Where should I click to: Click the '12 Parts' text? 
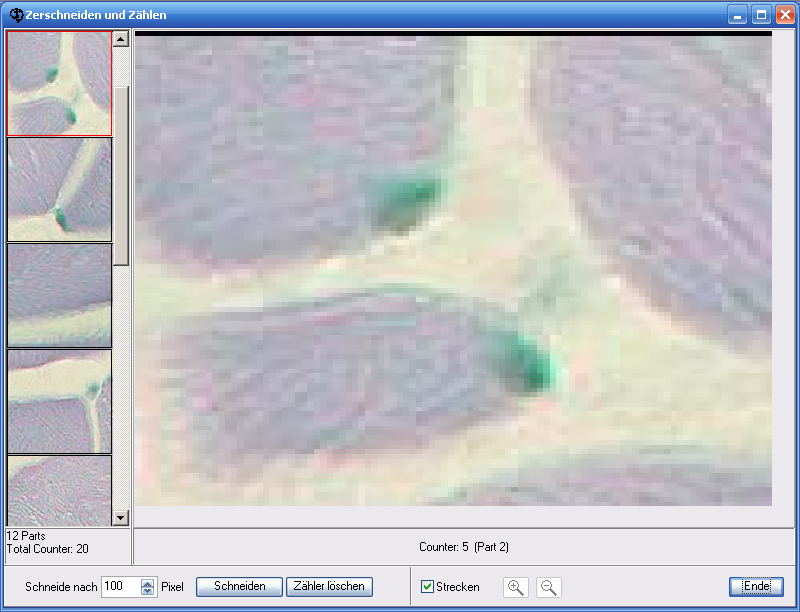click(26, 536)
